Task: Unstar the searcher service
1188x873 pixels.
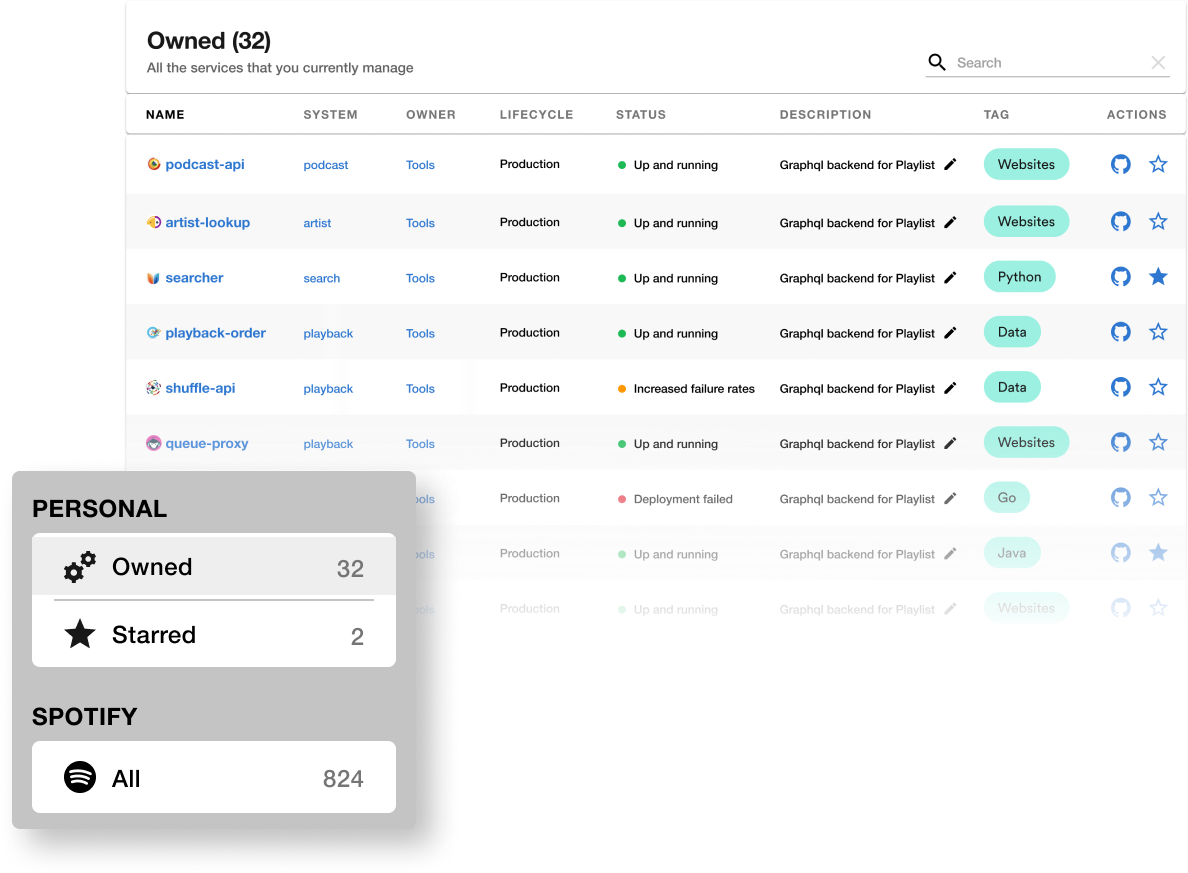Action: tap(1158, 277)
